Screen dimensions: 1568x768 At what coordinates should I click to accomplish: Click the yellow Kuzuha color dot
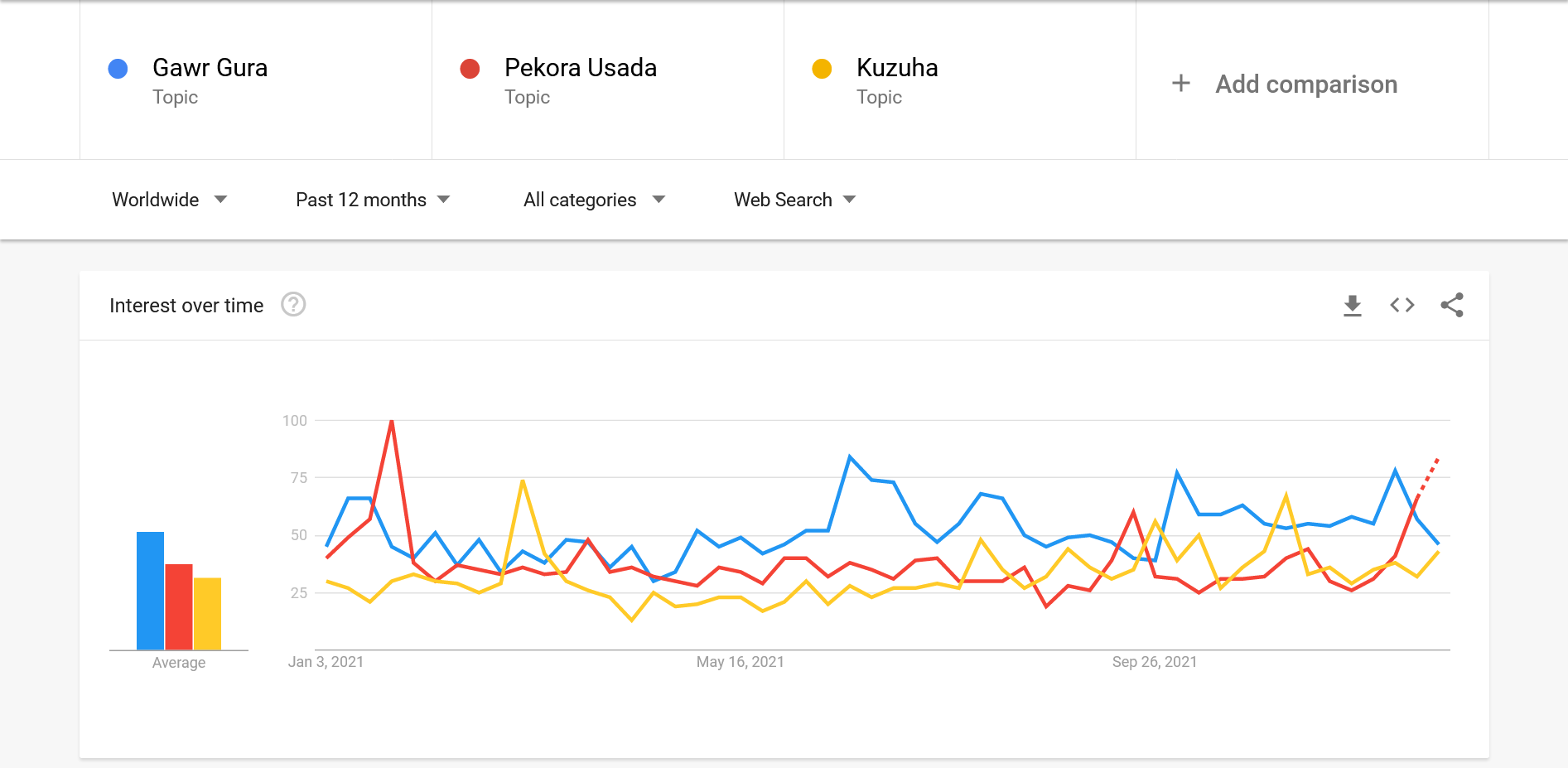click(x=822, y=69)
